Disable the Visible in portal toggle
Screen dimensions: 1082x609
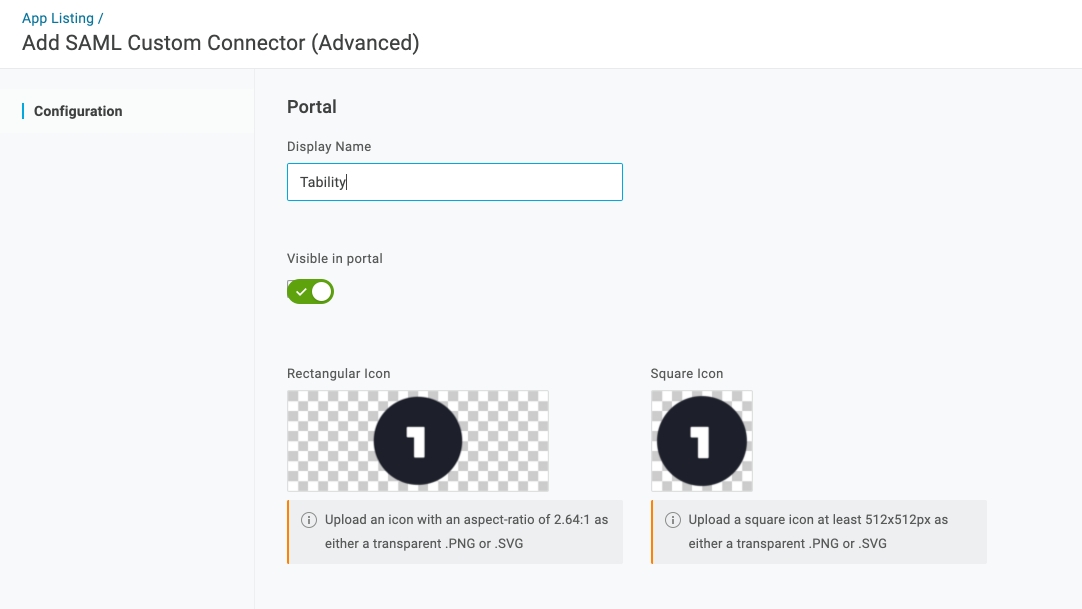coord(310,292)
